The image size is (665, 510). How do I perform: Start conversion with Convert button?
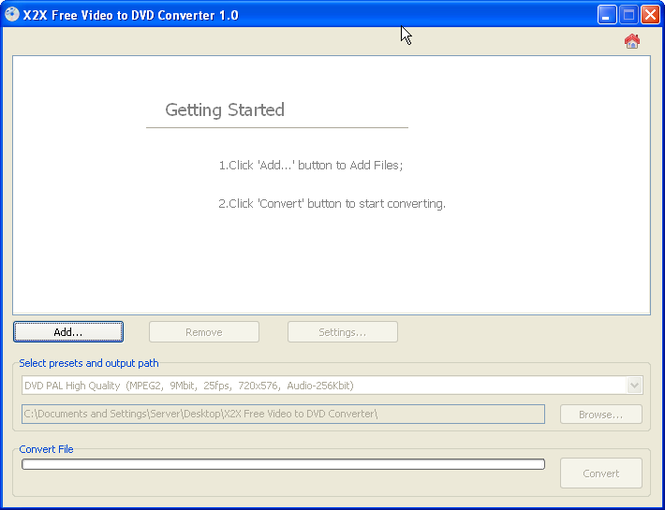coord(601,473)
